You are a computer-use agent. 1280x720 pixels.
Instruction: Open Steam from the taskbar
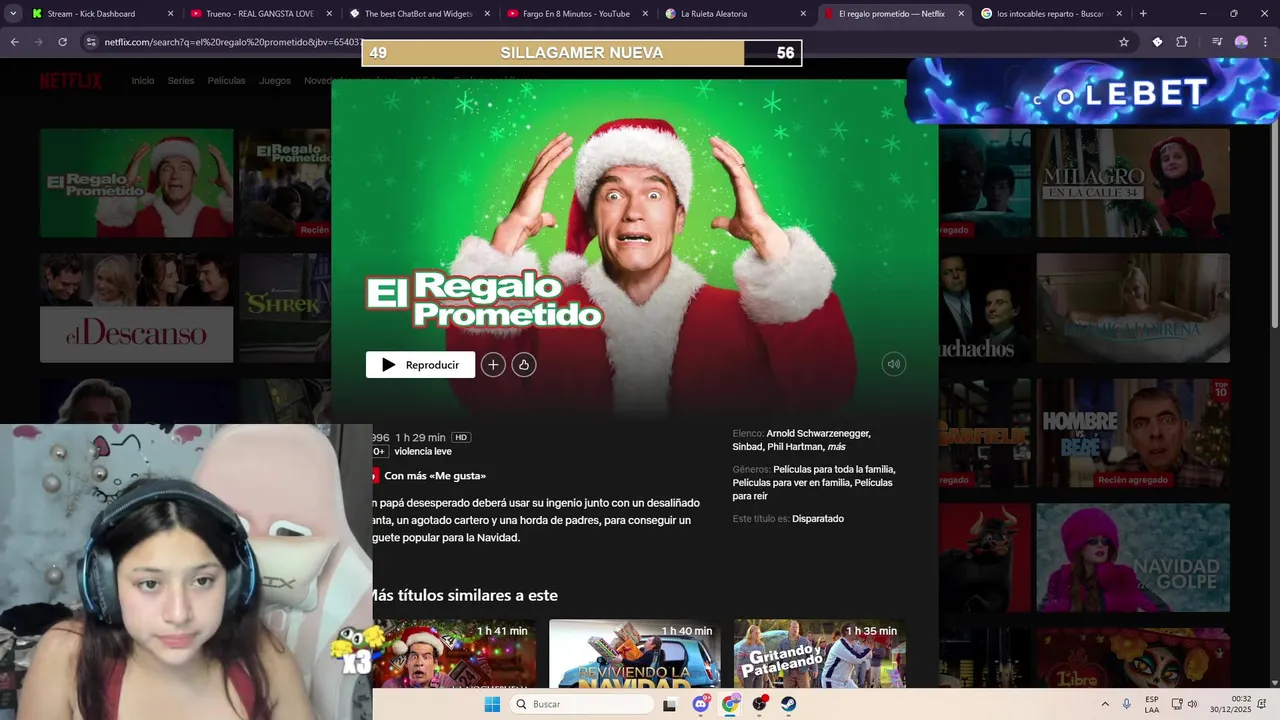(789, 704)
